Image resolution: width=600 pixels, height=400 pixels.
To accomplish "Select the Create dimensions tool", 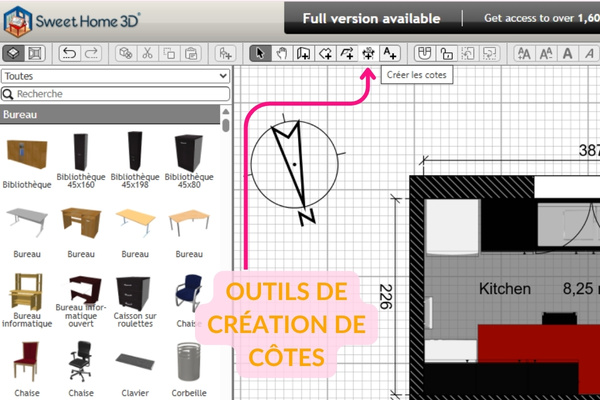I will pos(368,53).
